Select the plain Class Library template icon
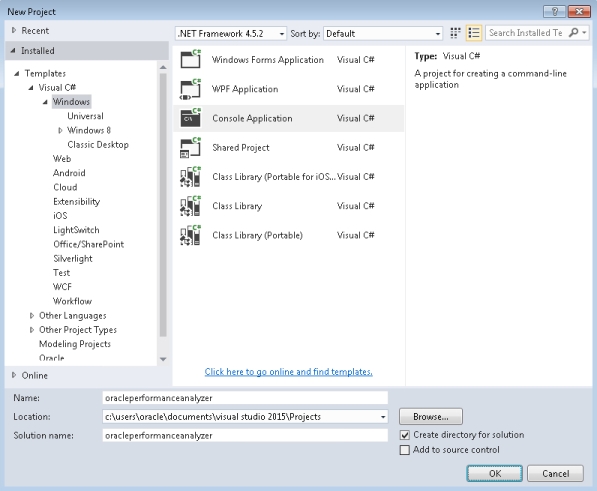Viewport: 597px width, 491px height. [190, 206]
